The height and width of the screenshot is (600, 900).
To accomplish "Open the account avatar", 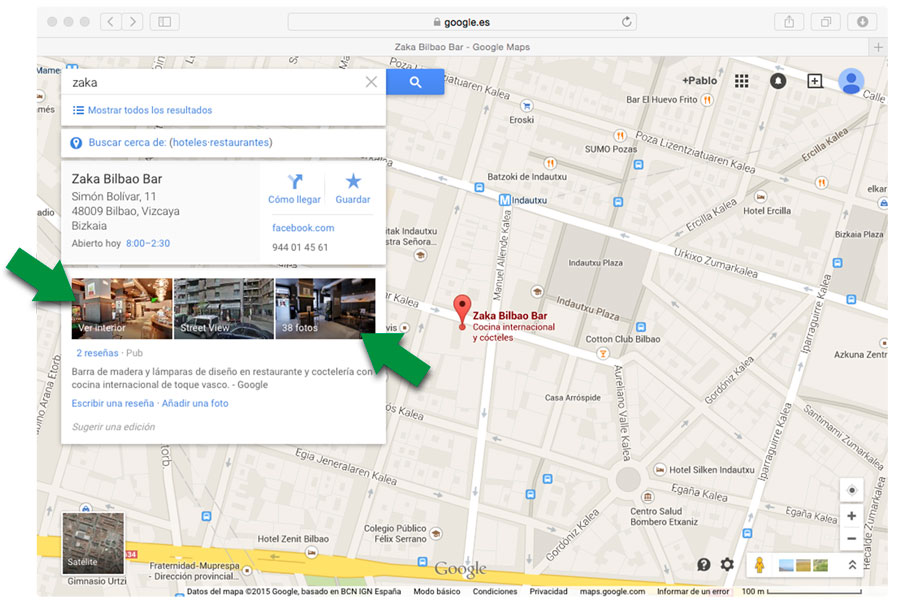I will (x=851, y=81).
